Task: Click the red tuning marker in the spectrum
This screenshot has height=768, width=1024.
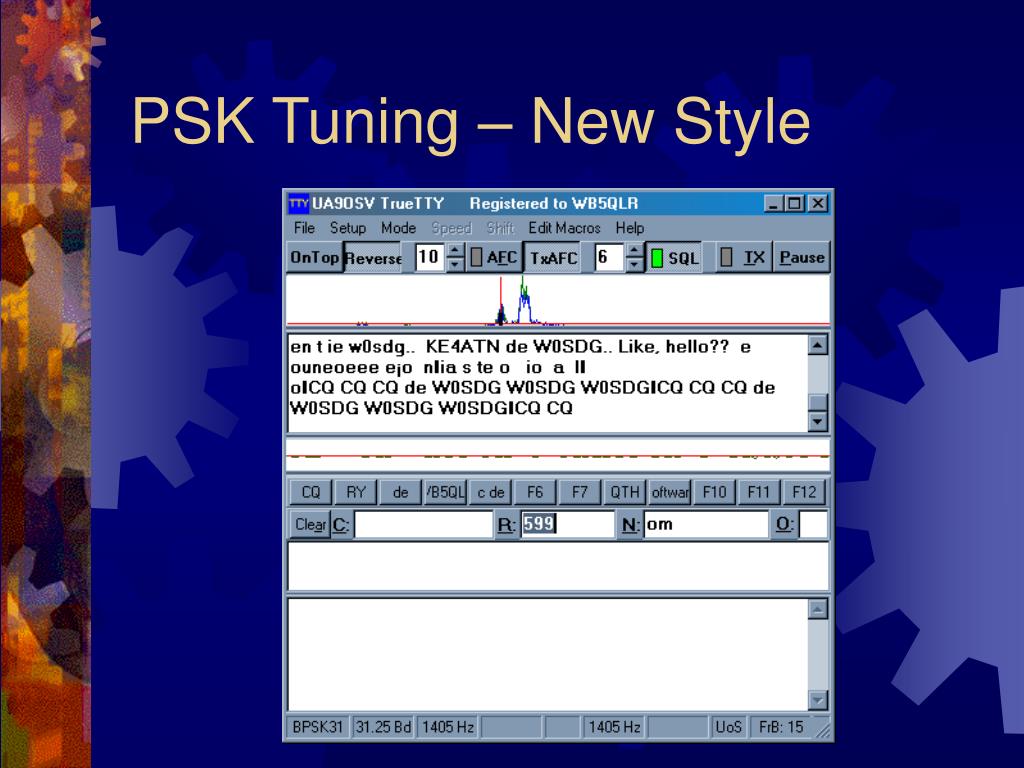Action: tap(501, 300)
